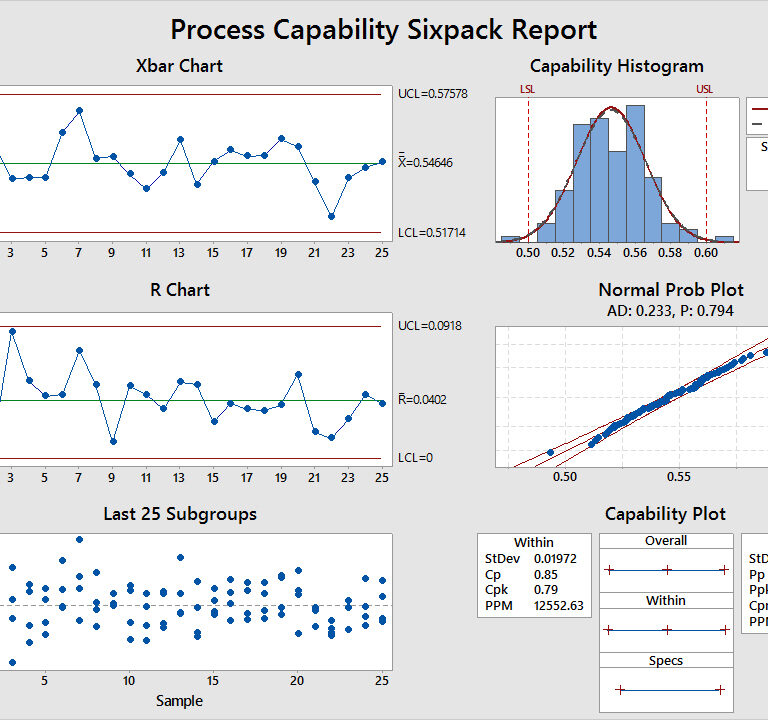768x720 pixels.
Task: Select the AD: 0.233, P: 0.794 subtitle
Action: click(x=670, y=311)
